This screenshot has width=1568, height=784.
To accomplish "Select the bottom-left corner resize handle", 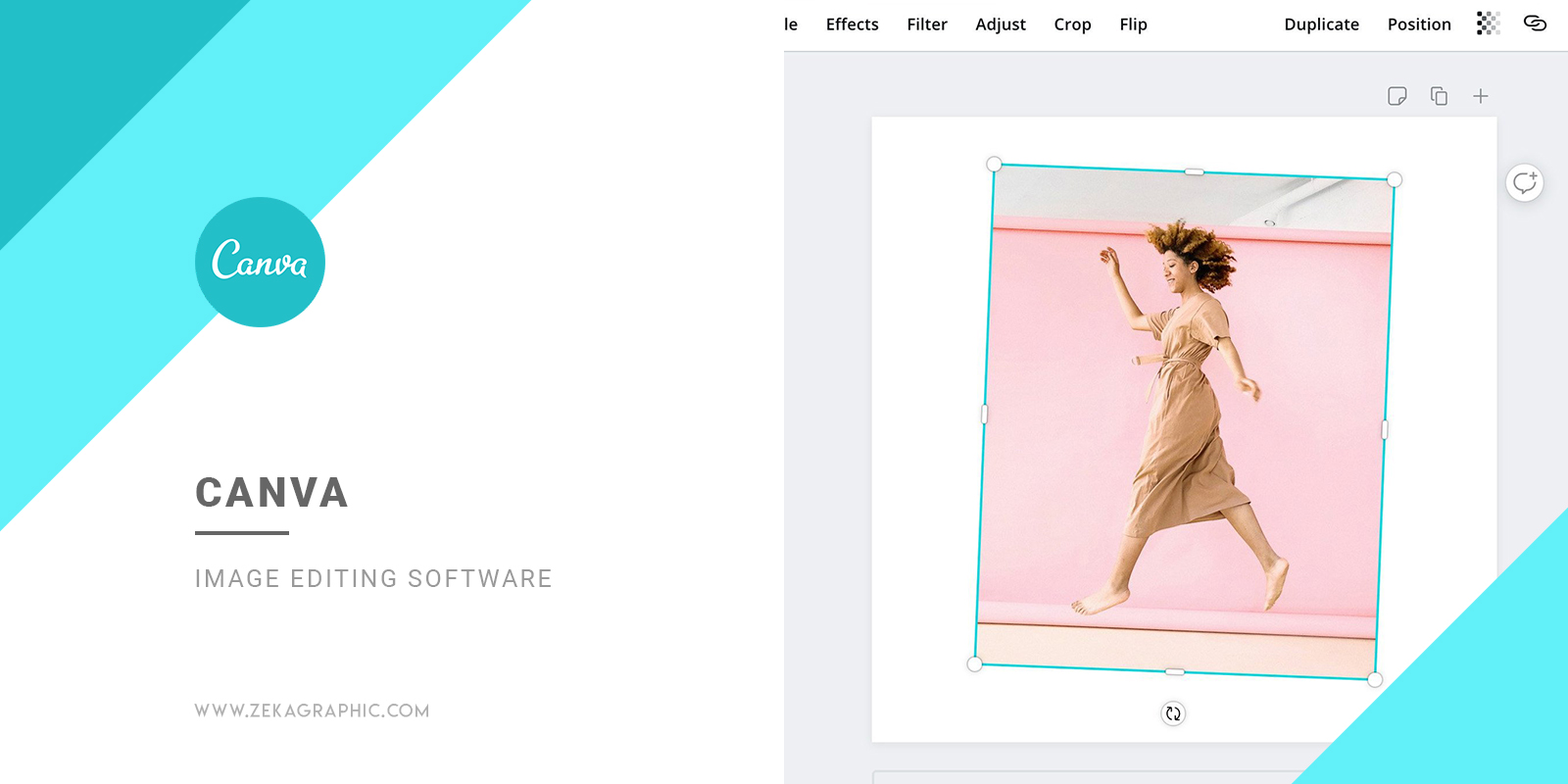I will [x=974, y=663].
